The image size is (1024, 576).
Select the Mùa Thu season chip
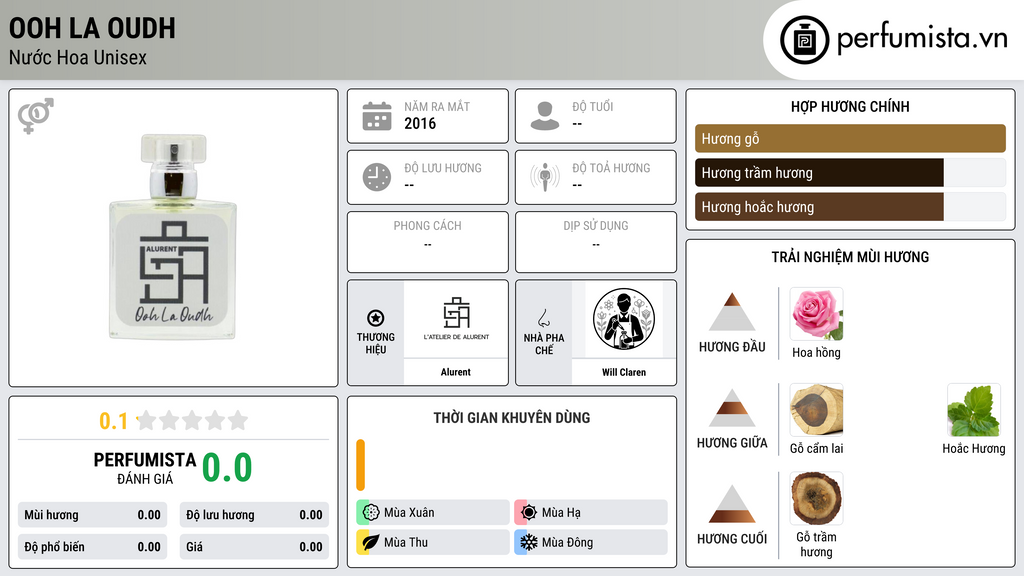click(433, 542)
